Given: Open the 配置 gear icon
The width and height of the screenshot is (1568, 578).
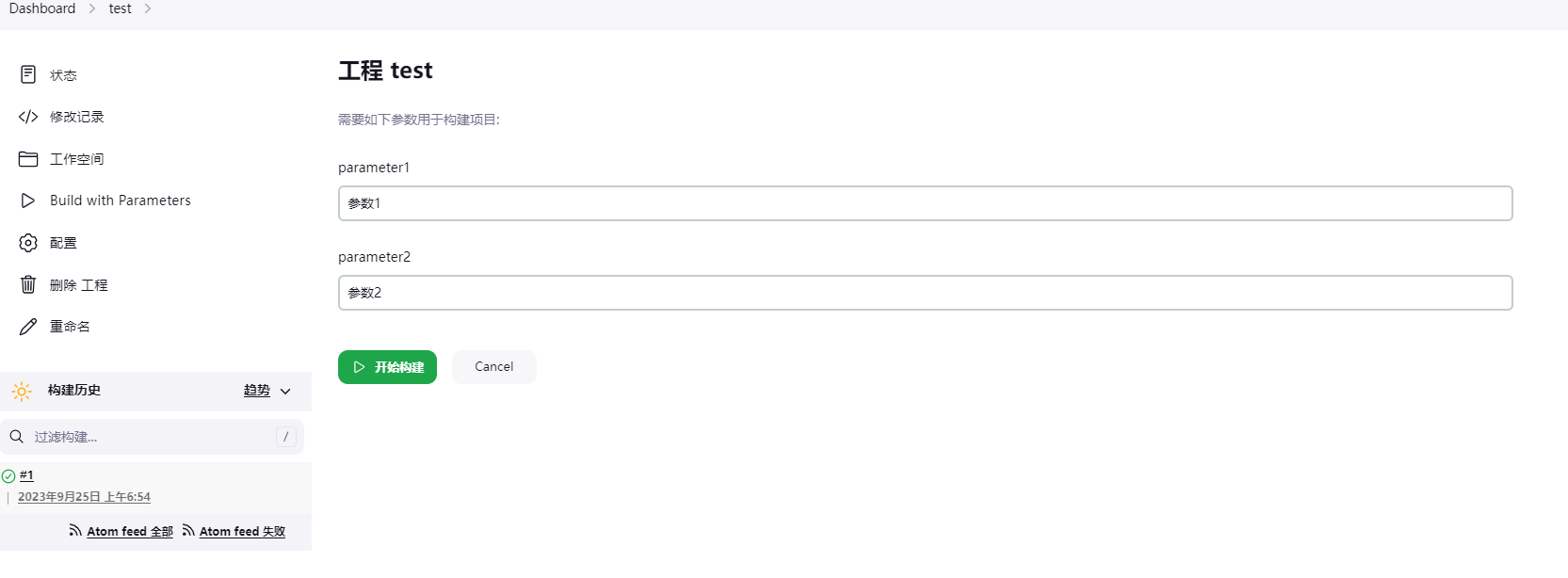Looking at the screenshot, I should coord(28,243).
